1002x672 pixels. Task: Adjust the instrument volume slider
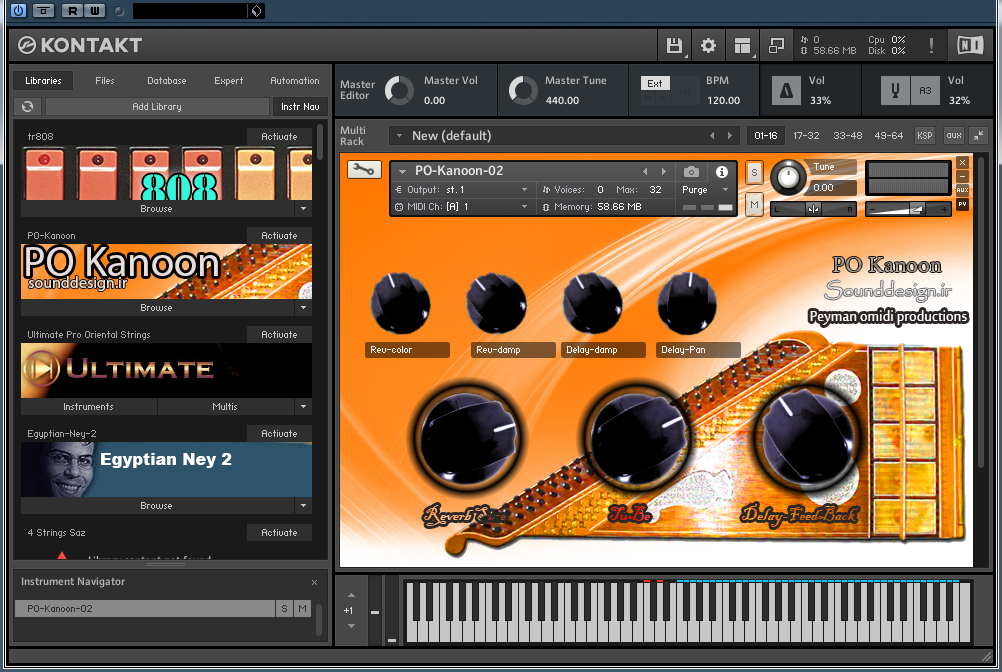coord(908,209)
